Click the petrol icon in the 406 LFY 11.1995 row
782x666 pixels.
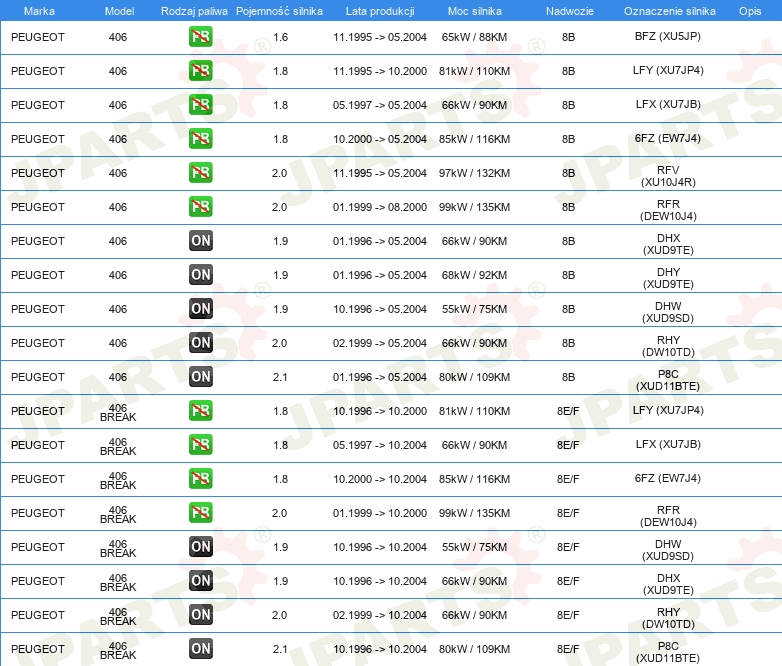tap(200, 71)
